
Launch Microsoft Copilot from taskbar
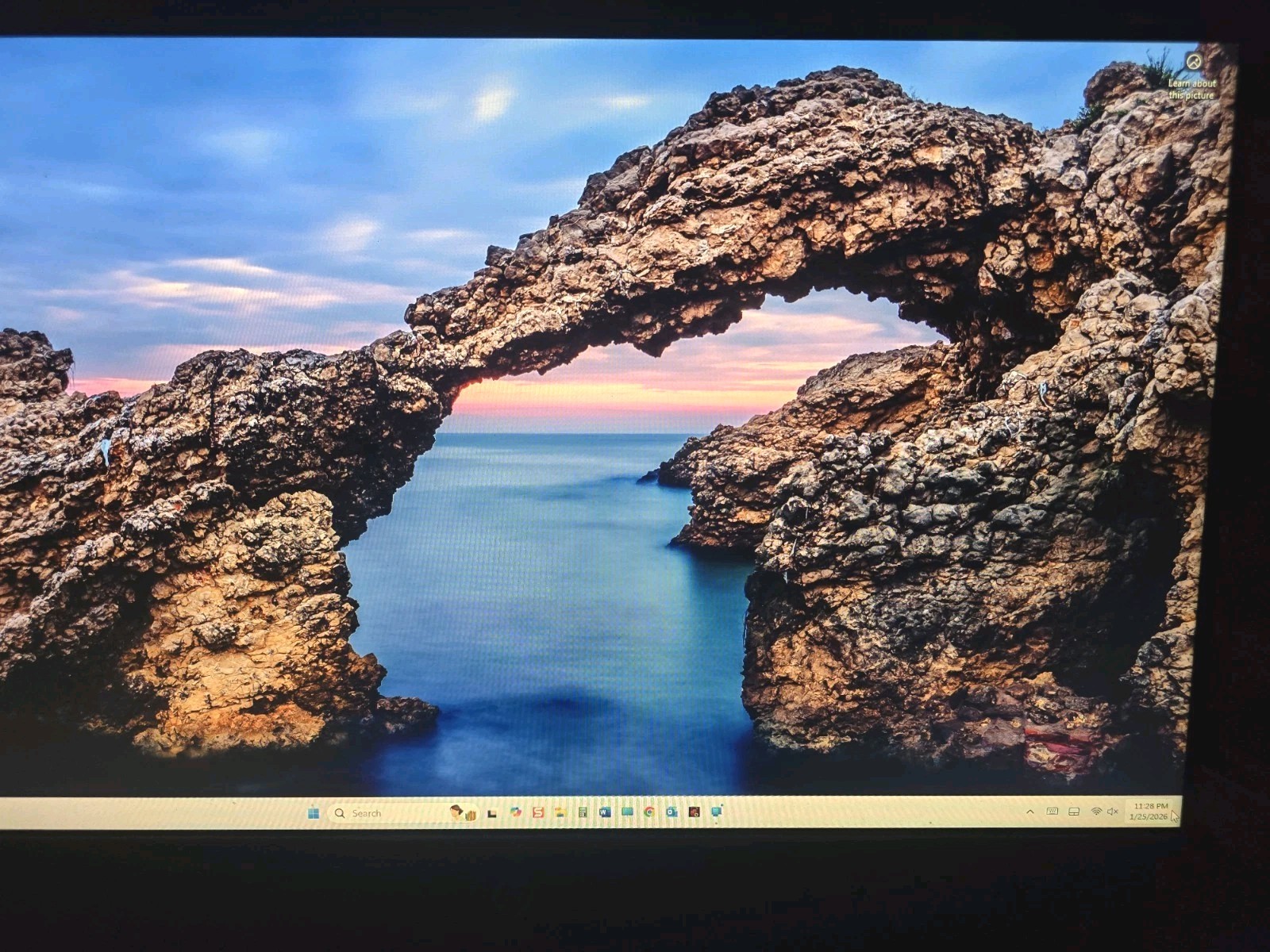tap(516, 812)
